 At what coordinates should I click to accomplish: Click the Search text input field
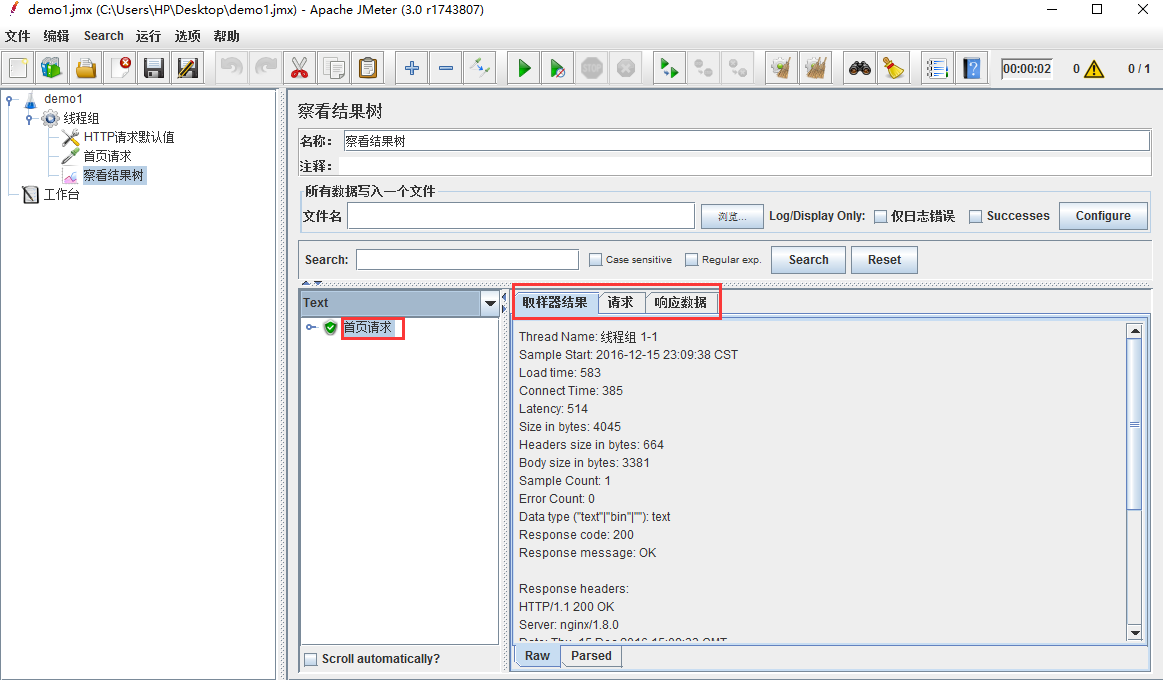(467, 260)
